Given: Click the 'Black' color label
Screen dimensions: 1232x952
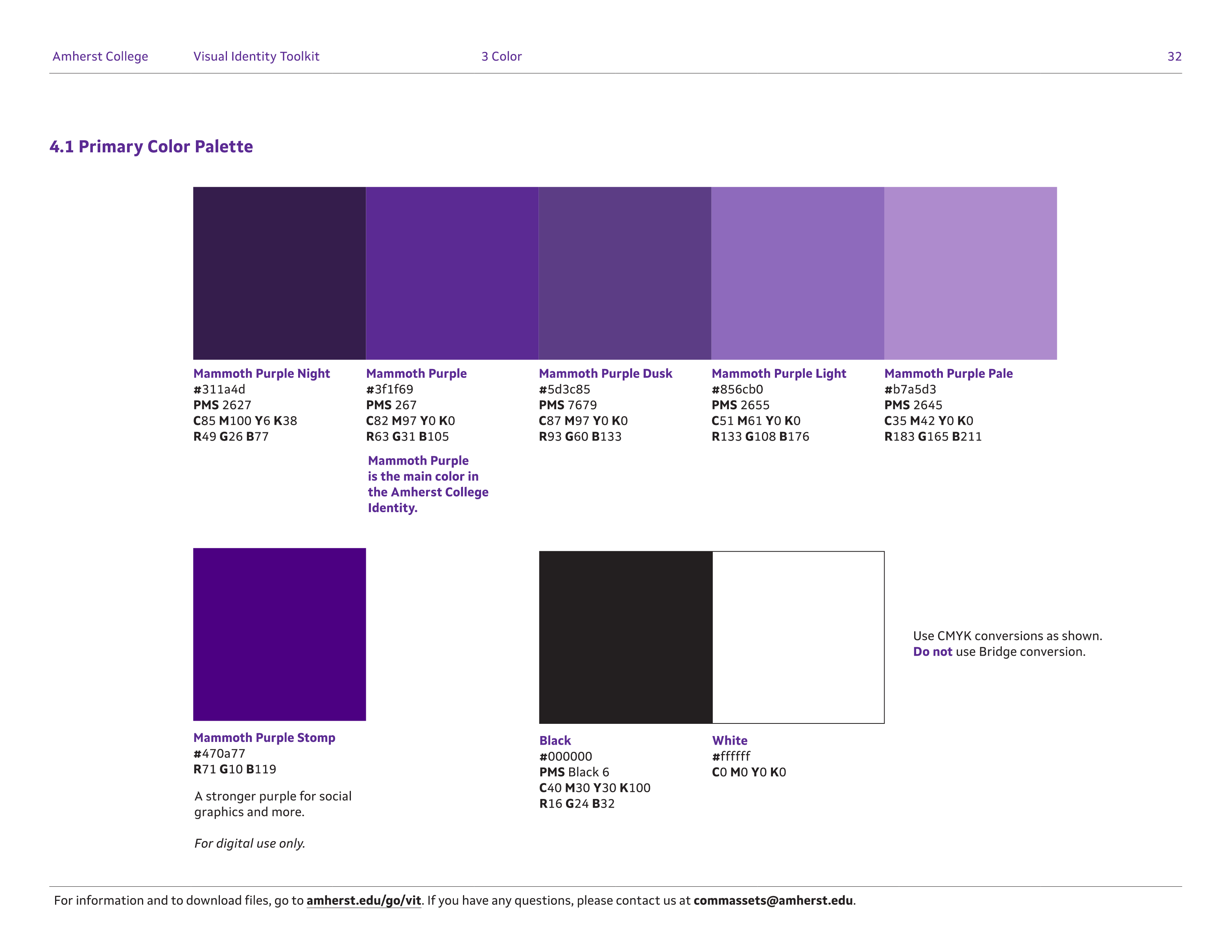Looking at the screenshot, I should point(555,740).
